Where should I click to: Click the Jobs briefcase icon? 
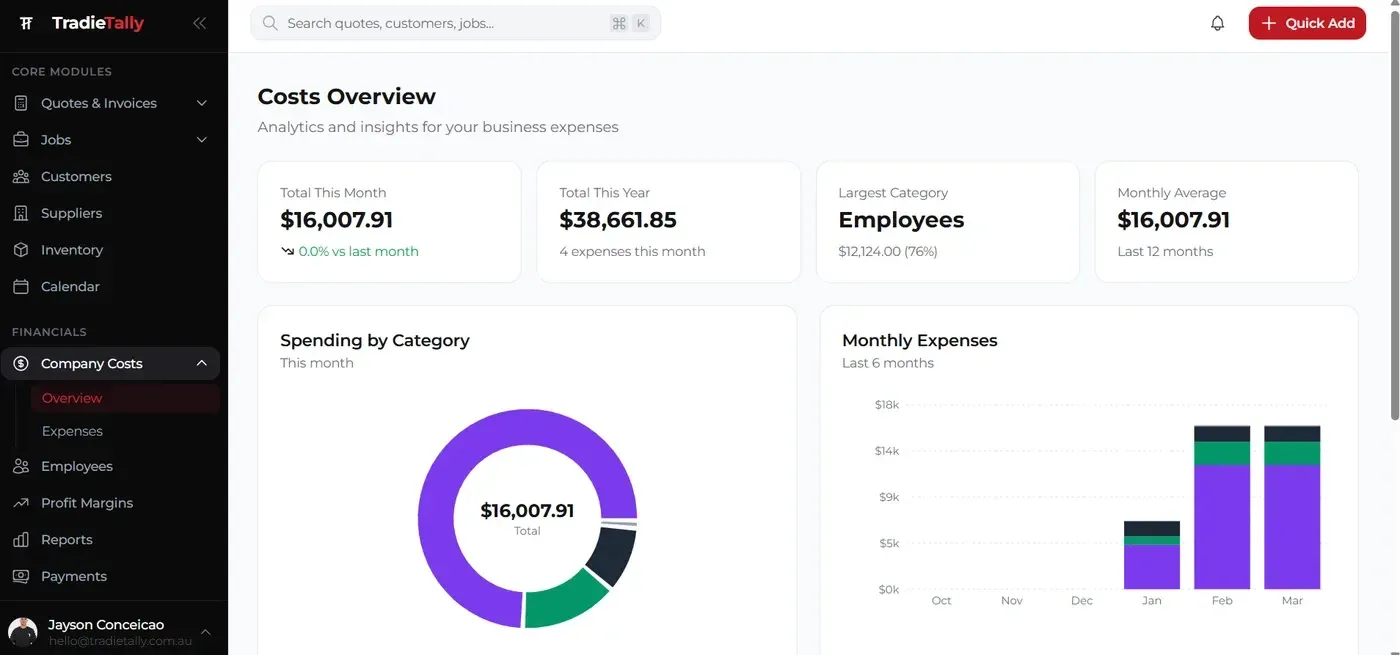pos(21,140)
